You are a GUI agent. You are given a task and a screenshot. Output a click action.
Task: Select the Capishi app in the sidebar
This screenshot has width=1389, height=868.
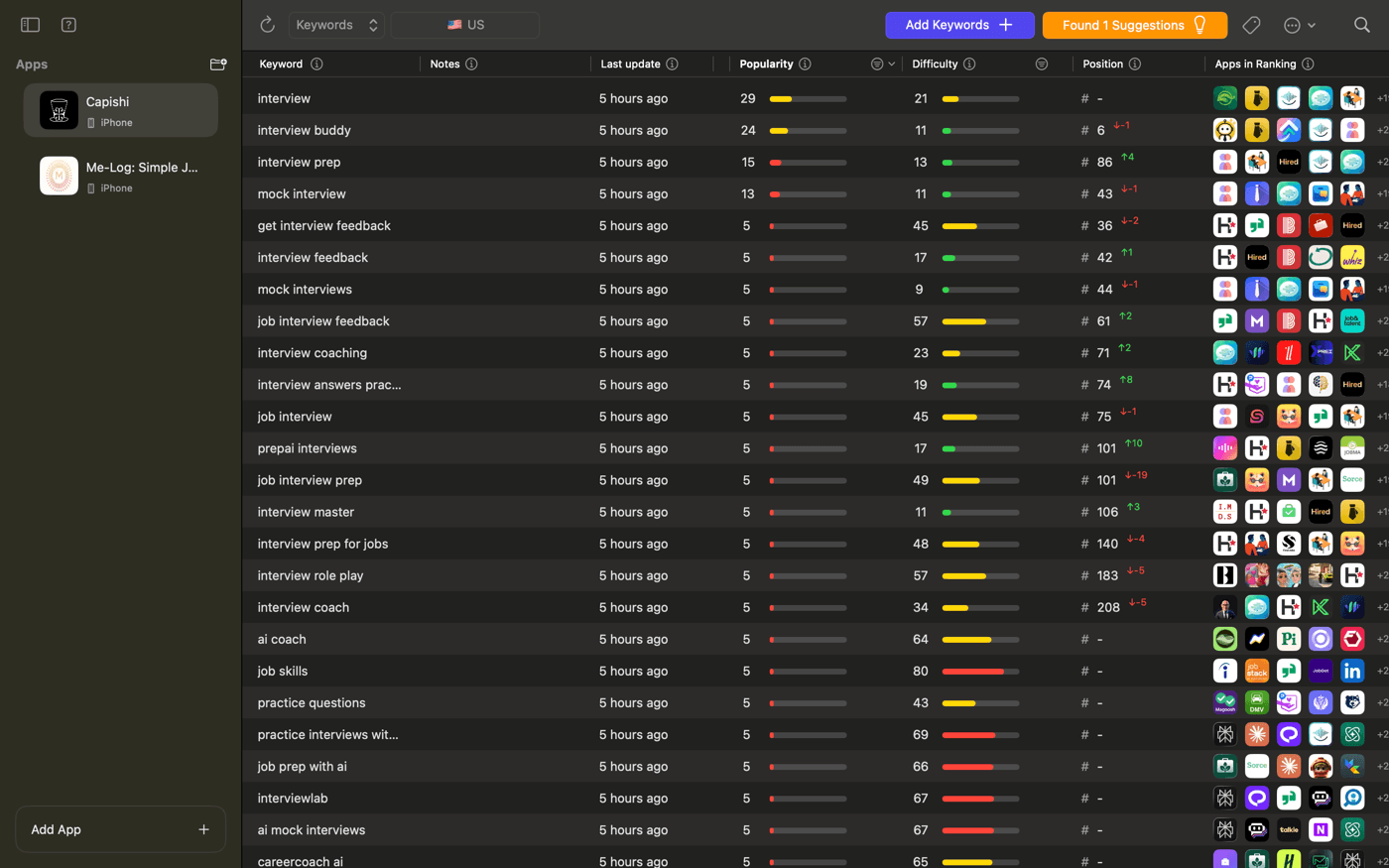[120, 109]
